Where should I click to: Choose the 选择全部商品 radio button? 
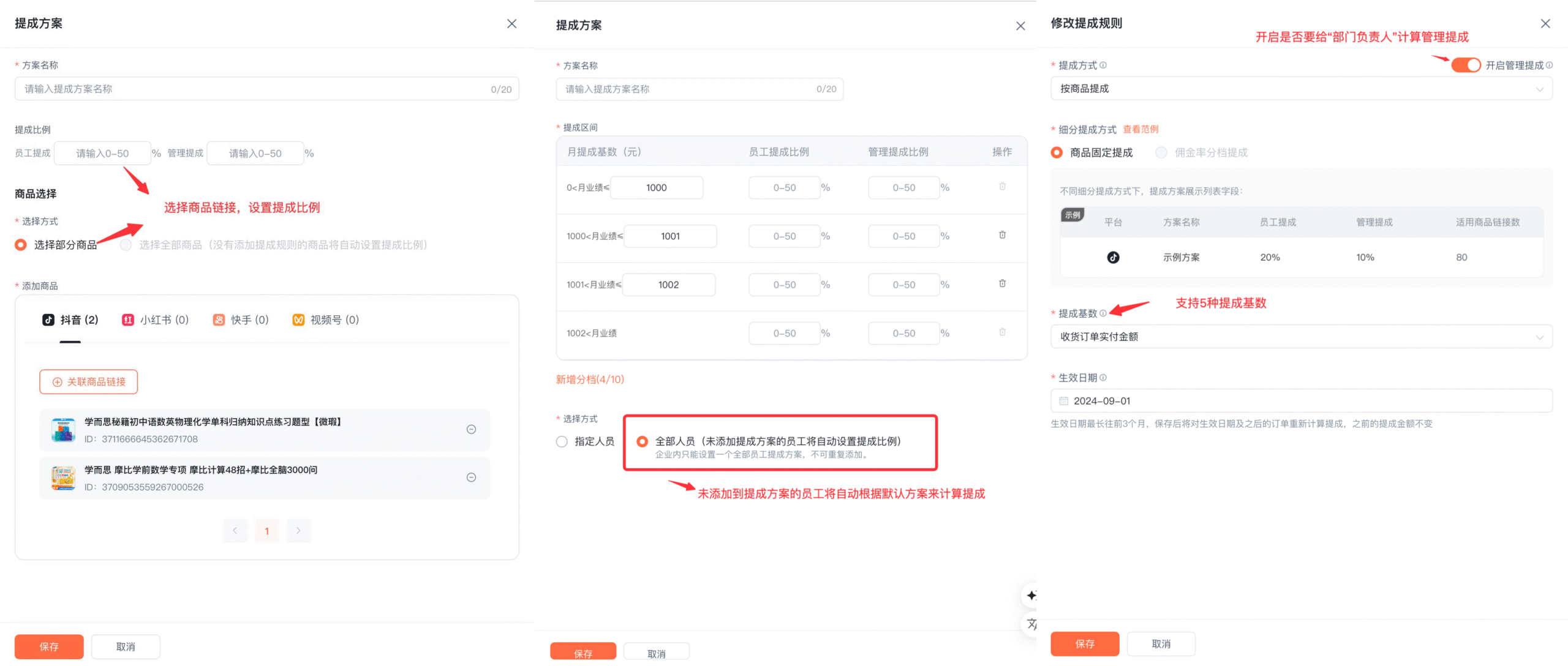(126, 245)
